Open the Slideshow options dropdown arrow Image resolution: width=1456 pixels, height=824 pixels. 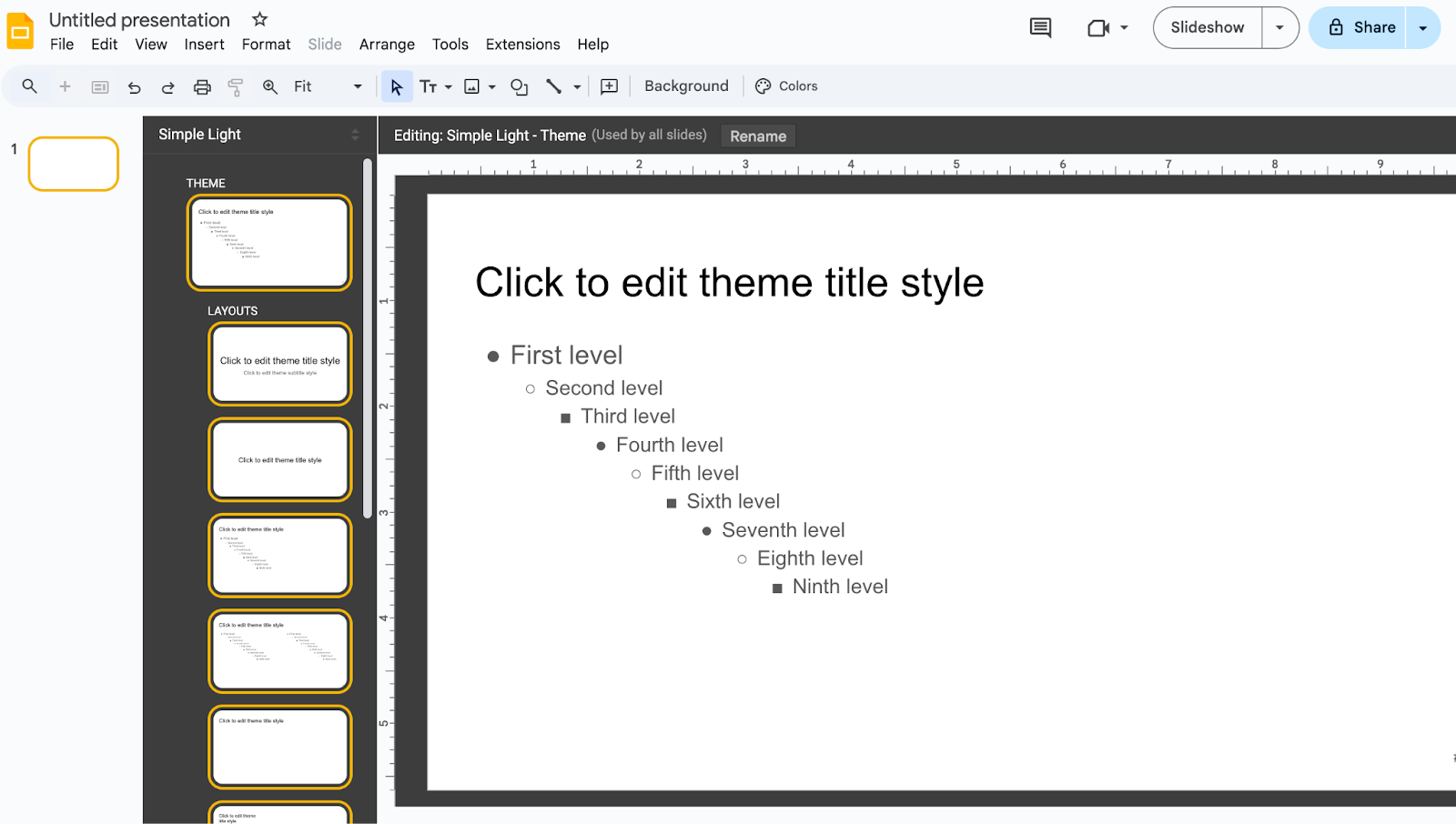(x=1281, y=27)
